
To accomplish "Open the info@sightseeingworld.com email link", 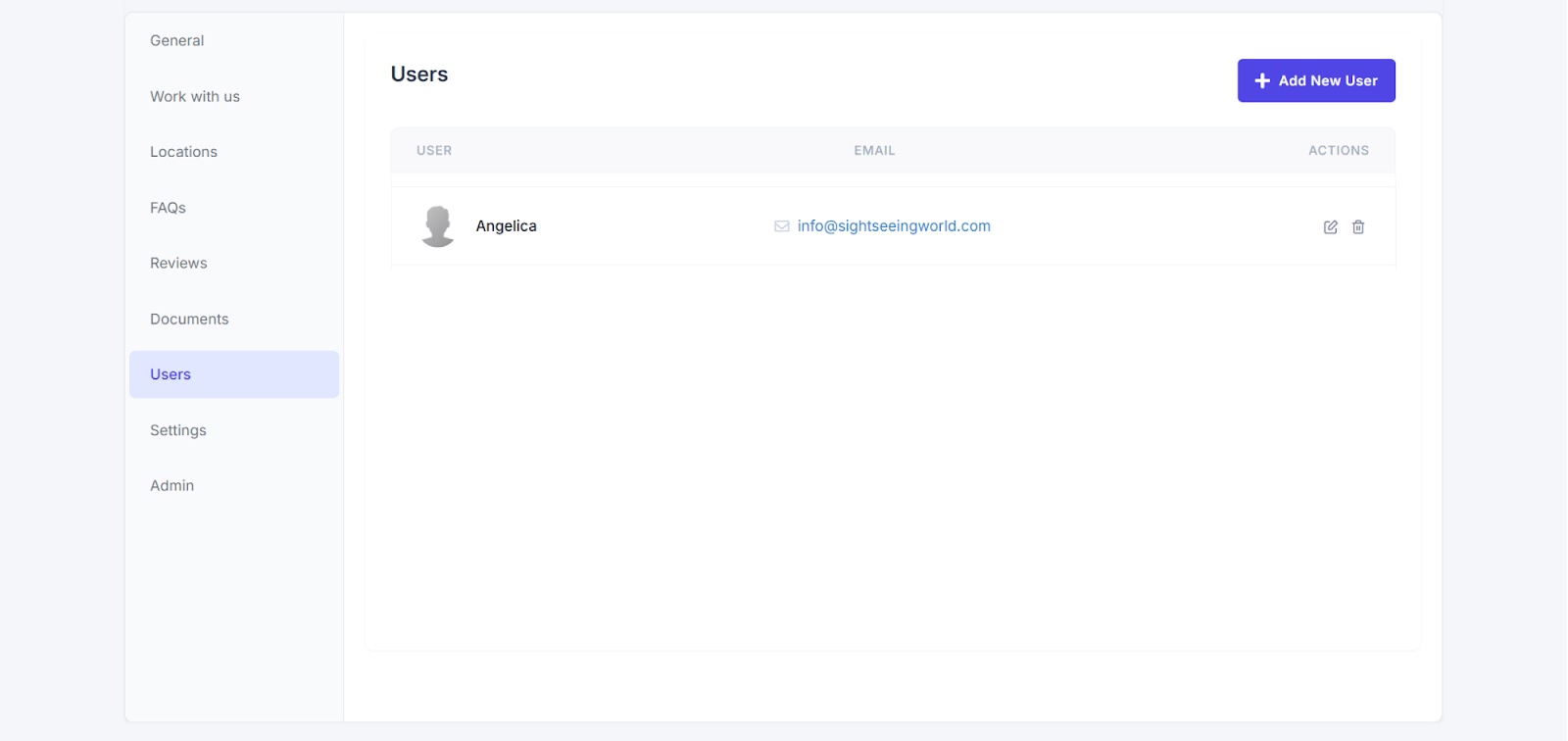I will tap(893, 226).
